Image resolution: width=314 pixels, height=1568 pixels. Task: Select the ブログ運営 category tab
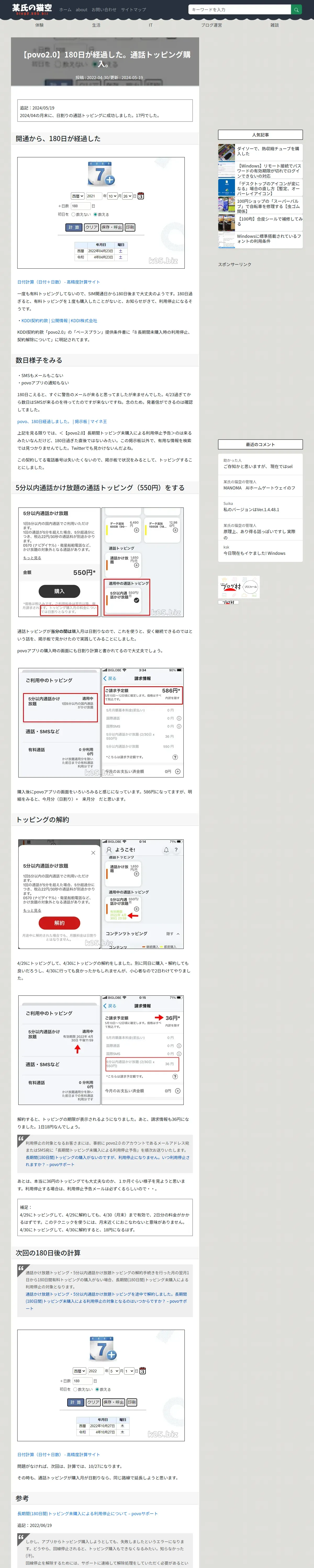click(212, 25)
